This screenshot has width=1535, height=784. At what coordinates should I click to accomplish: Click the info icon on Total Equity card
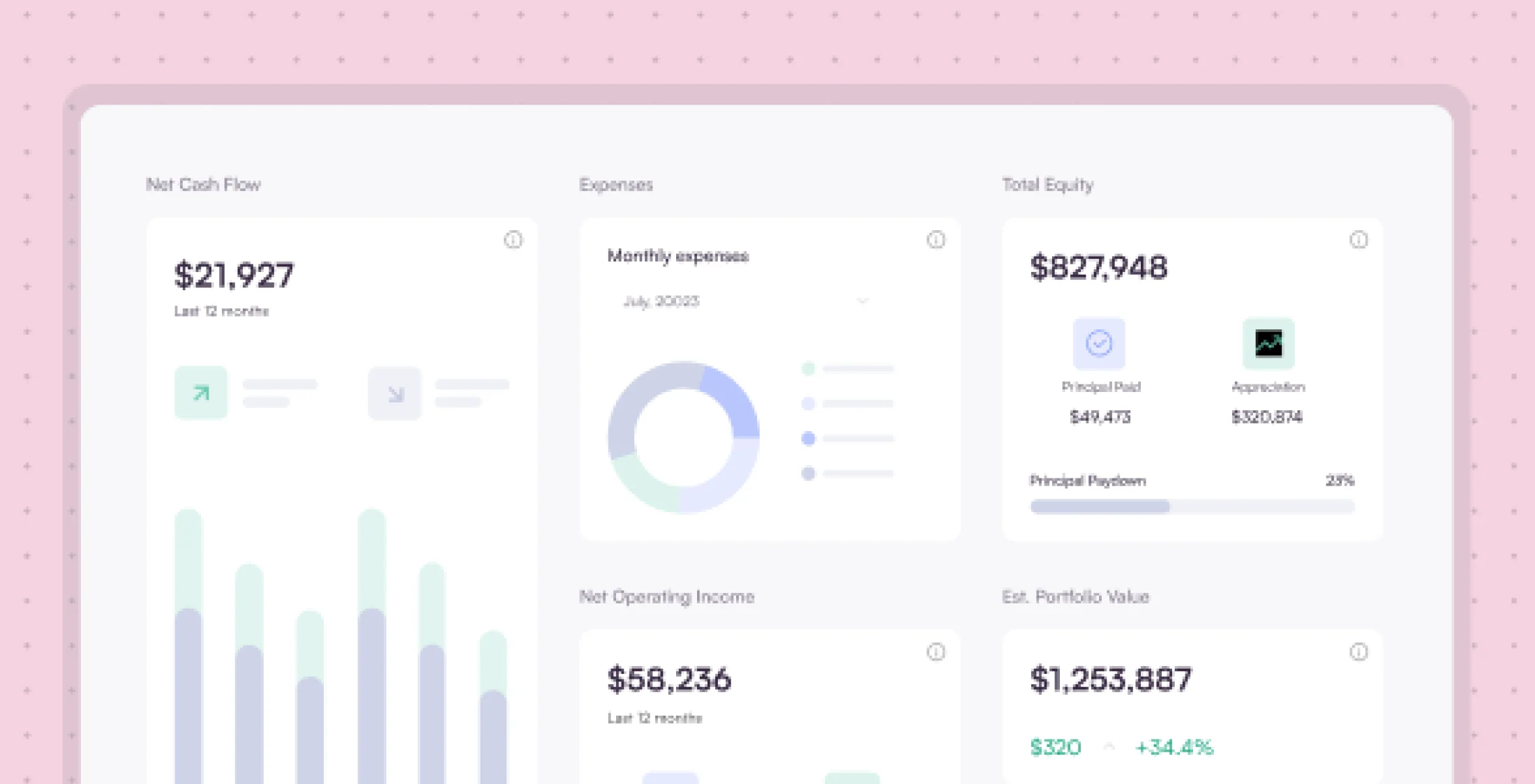coord(1358,240)
